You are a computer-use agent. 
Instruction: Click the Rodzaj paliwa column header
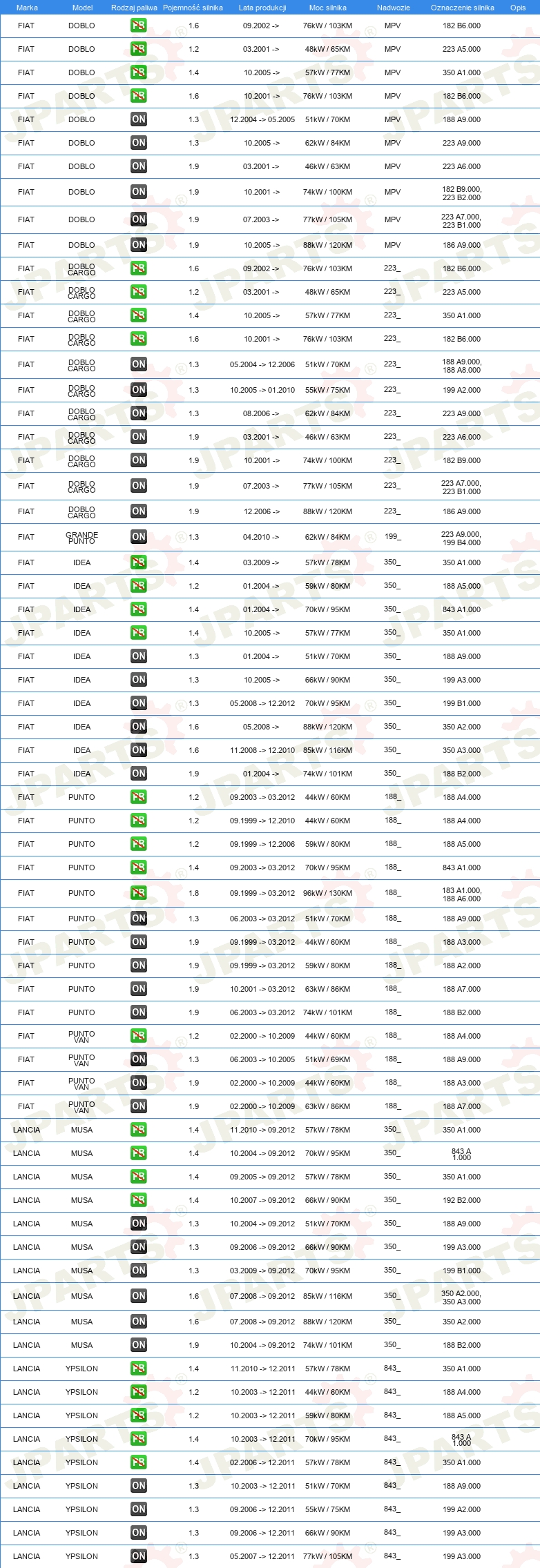[x=134, y=8]
